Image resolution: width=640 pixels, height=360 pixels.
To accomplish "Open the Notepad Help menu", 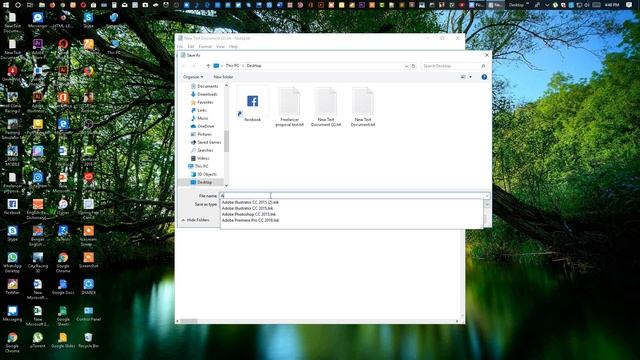I will [x=233, y=47].
